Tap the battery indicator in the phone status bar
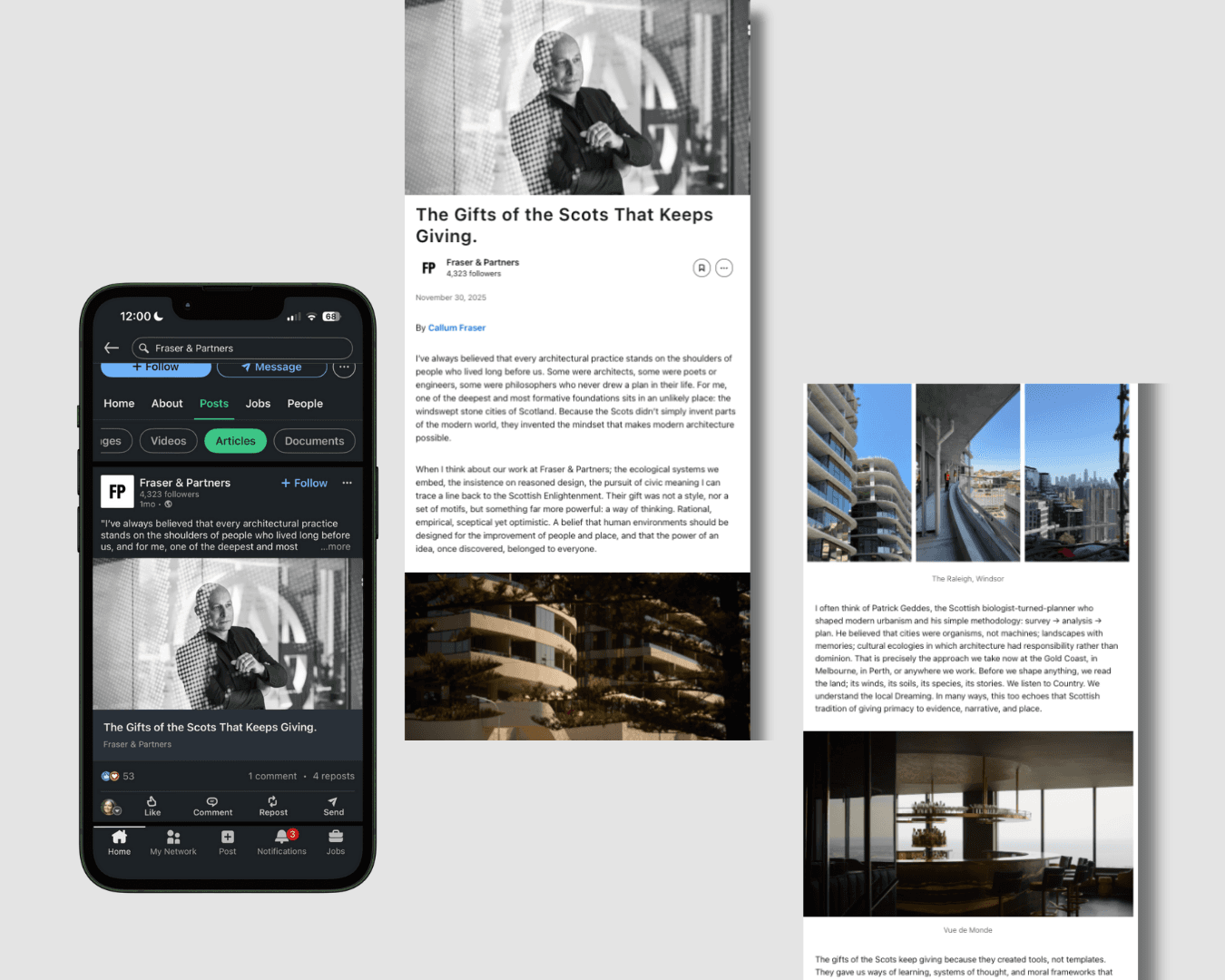 pyautogui.click(x=331, y=317)
